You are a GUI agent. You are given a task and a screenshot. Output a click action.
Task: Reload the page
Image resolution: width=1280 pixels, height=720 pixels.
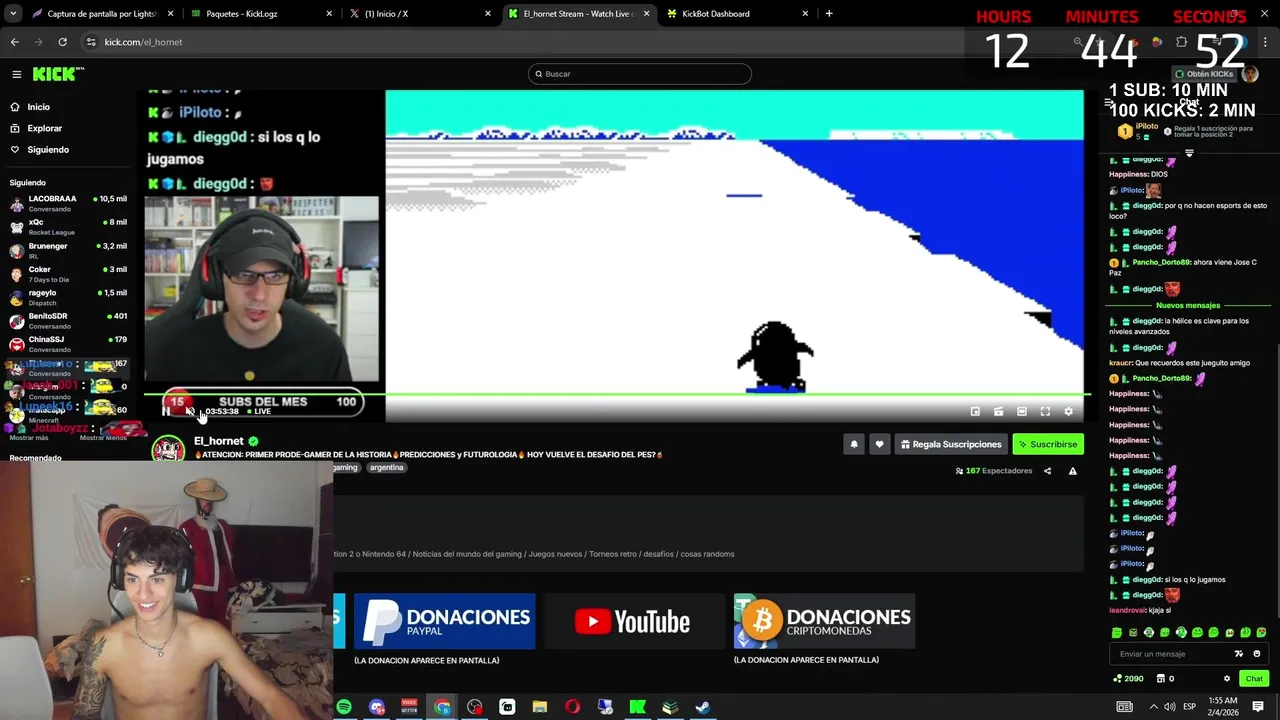pyautogui.click(x=62, y=42)
